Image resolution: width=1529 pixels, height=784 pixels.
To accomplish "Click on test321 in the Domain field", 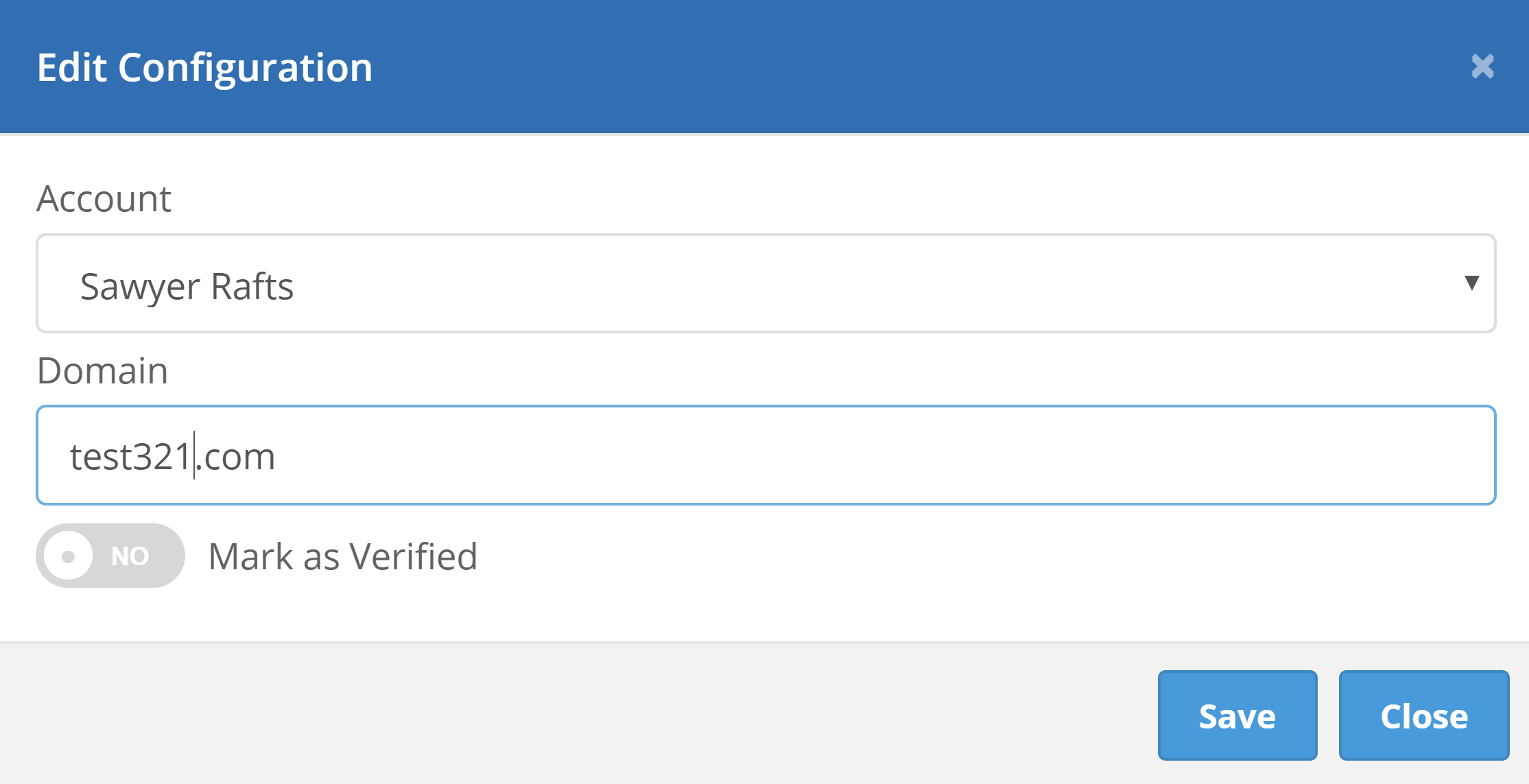I will coord(130,457).
